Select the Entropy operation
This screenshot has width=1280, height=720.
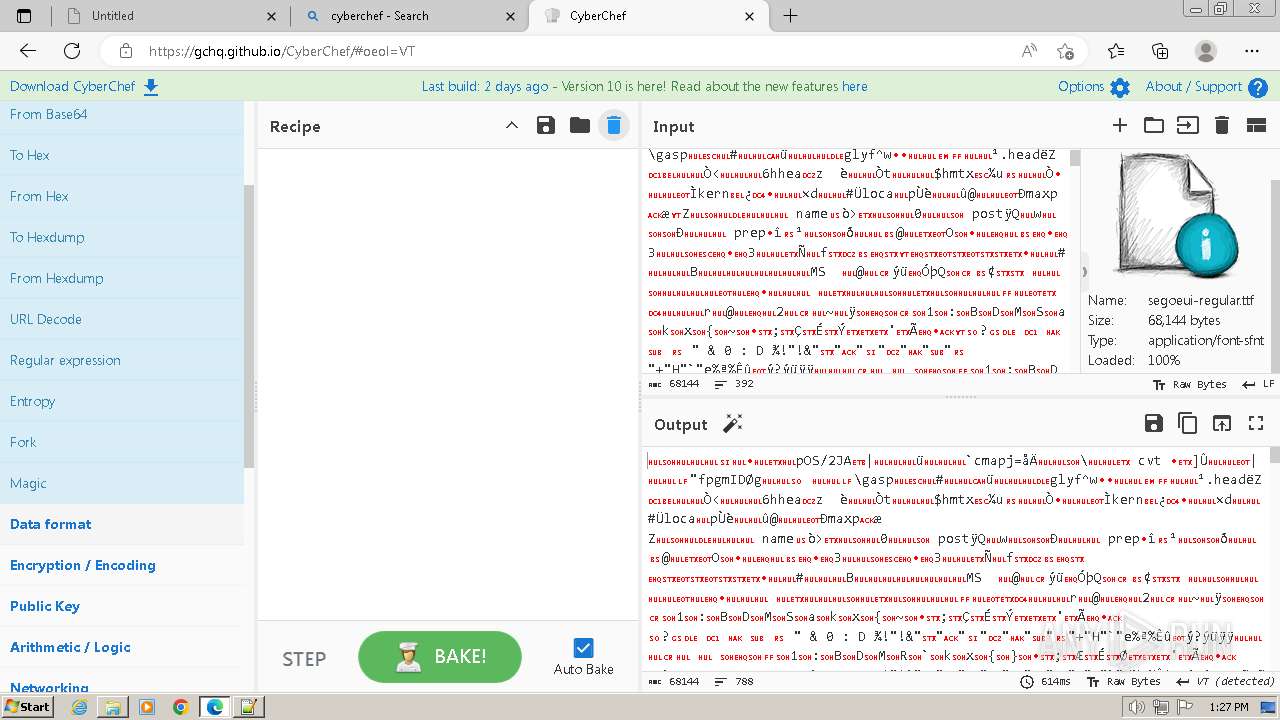click(122, 401)
